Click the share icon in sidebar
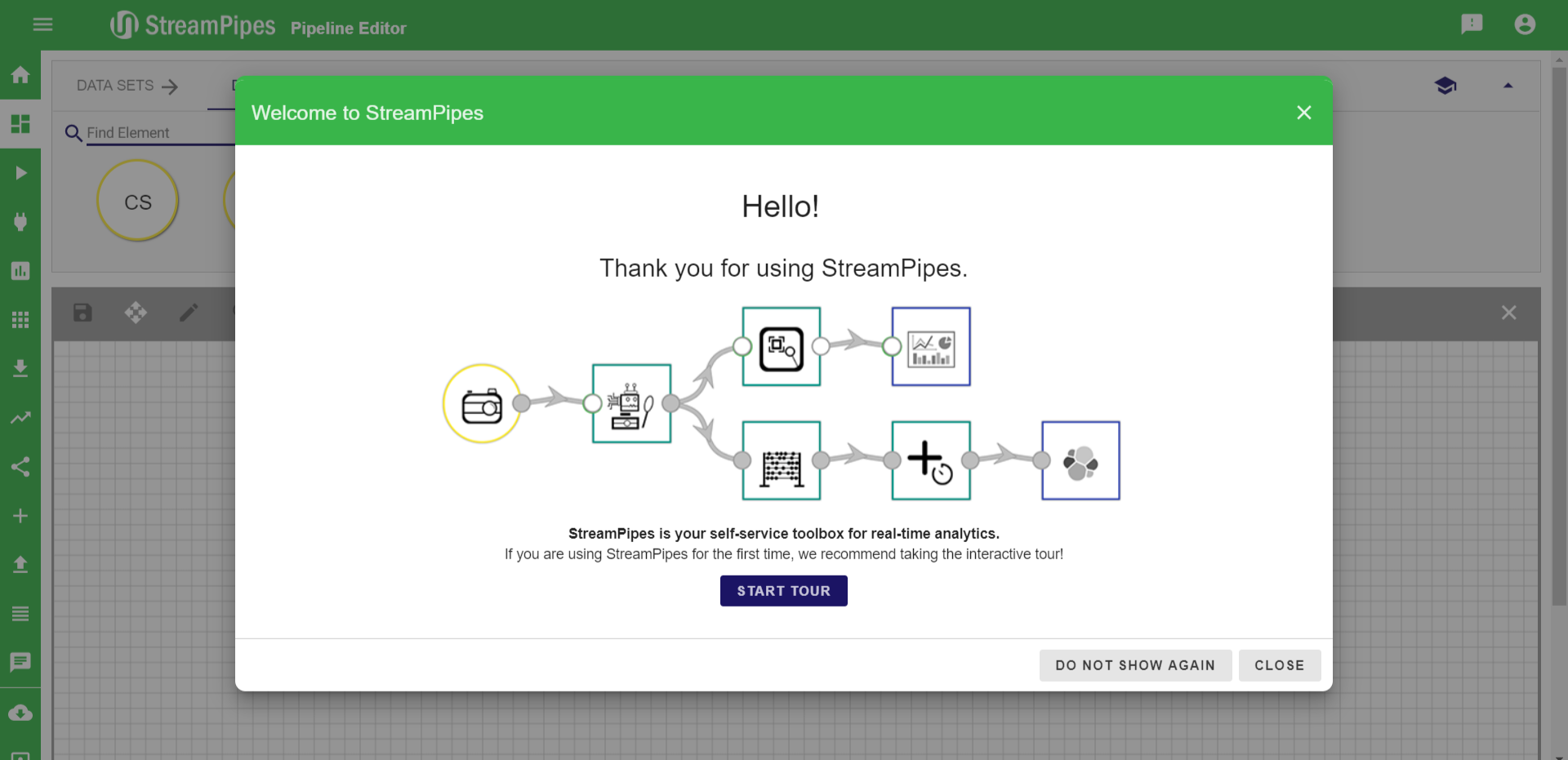Image resolution: width=1568 pixels, height=760 pixels. pyautogui.click(x=20, y=467)
